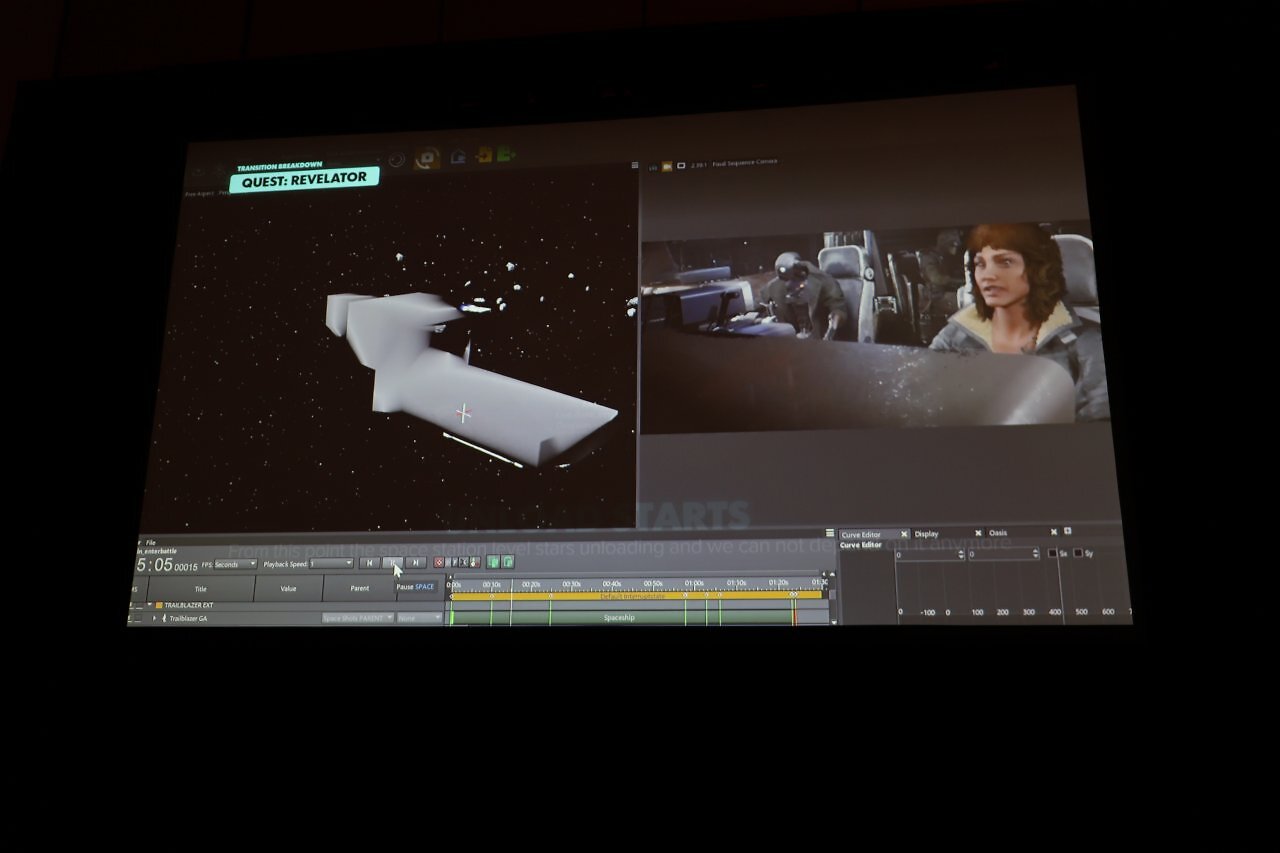
Task: Expand the Trailblazer GA track
Action: [x=155, y=618]
